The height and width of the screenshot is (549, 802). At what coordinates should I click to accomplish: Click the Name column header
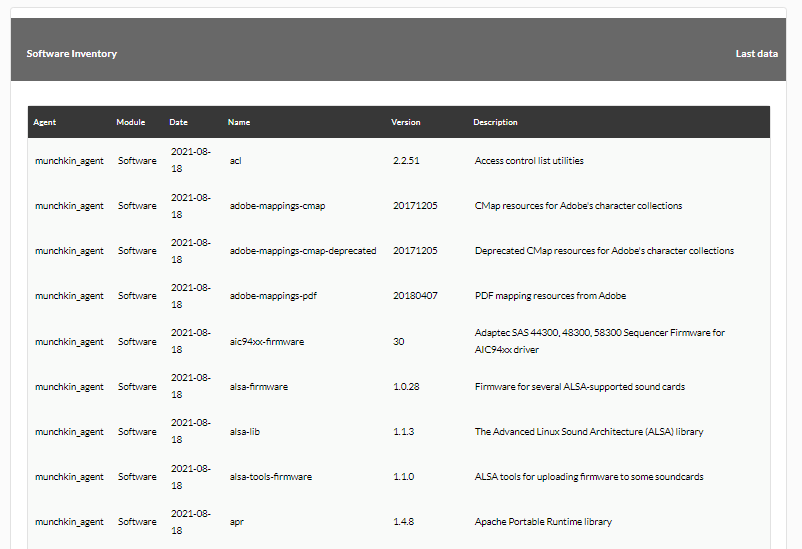239,122
